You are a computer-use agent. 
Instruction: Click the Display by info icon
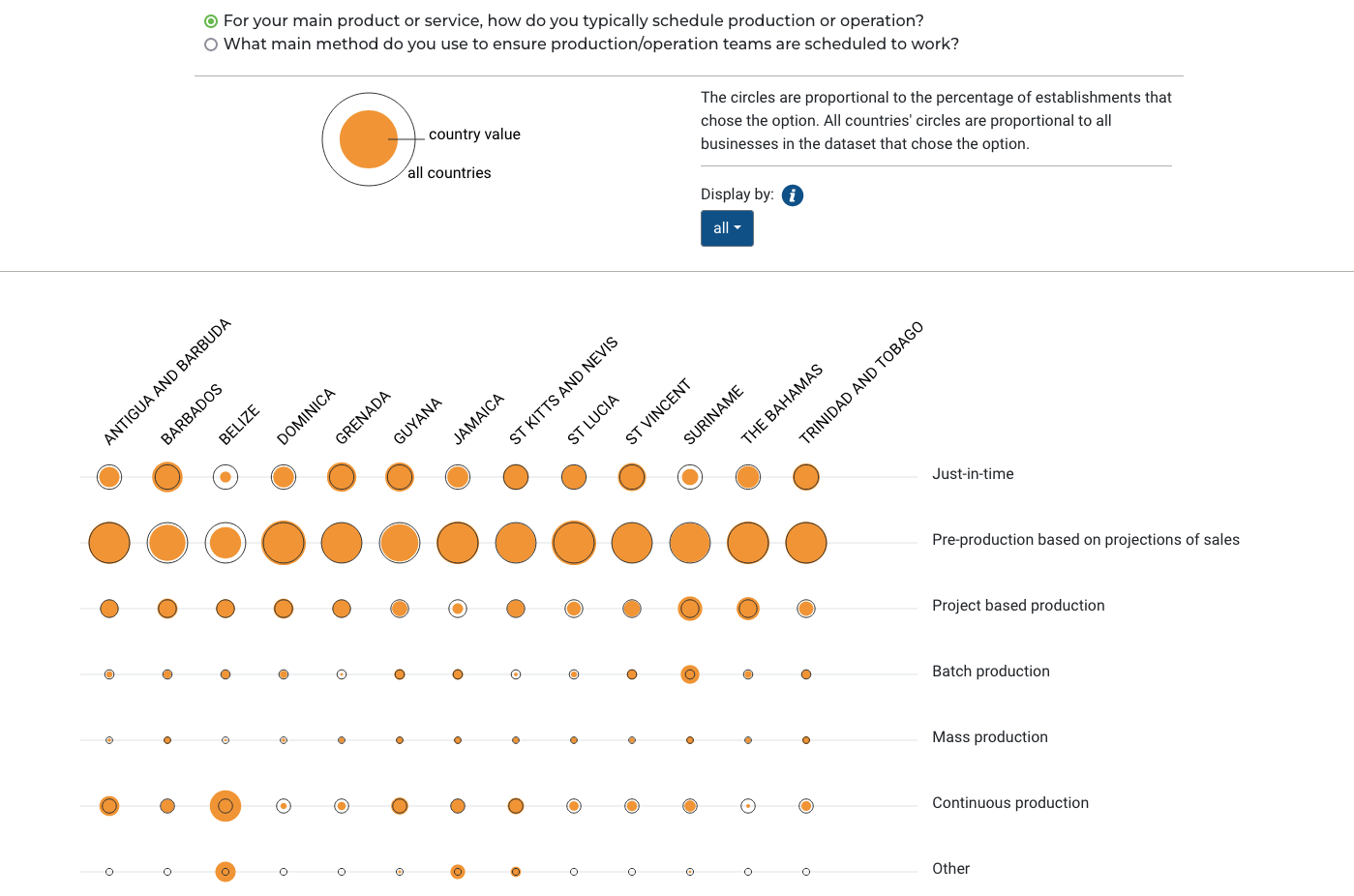click(x=793, y=195)
